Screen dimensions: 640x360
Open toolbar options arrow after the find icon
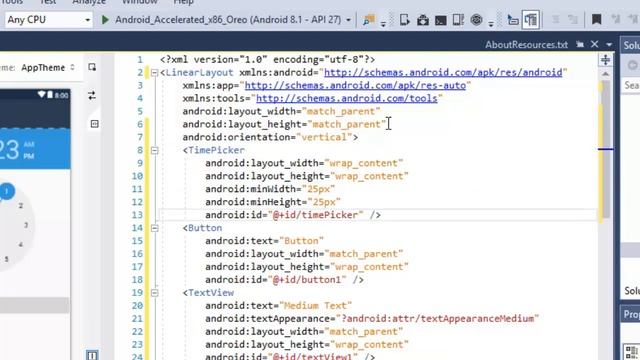pos(383,23)
